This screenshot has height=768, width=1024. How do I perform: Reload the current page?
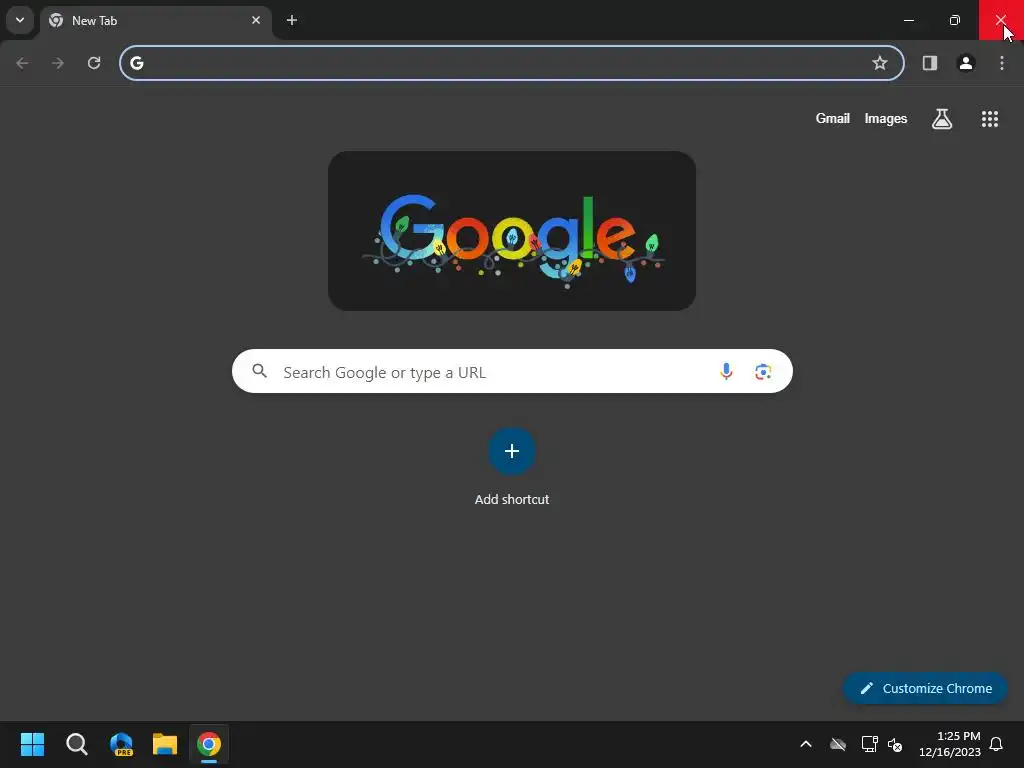[94, 63]
